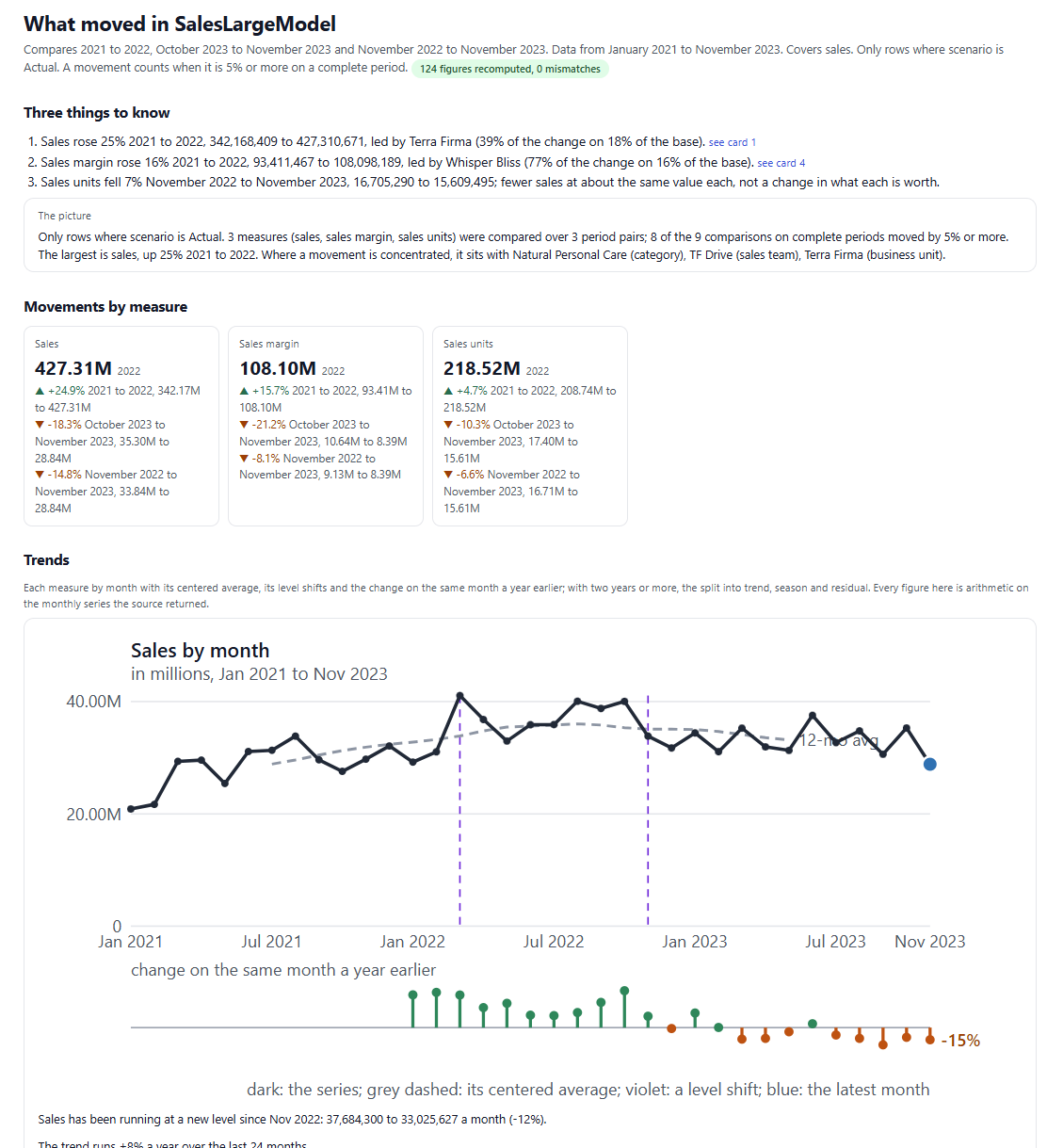1063x1148 pixels.
Task: Click the green up triangle in Sales margin card
Action: [244, 391]
